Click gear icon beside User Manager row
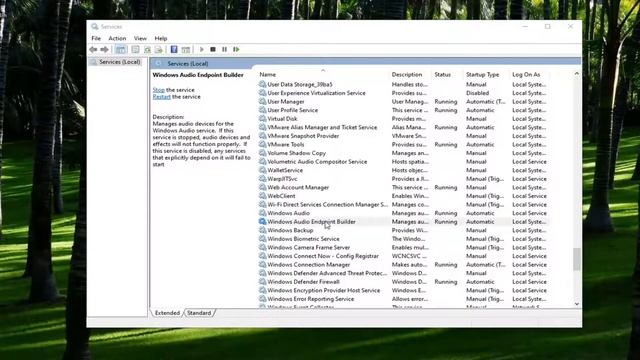The image size is (640, 360). (262, 102)
